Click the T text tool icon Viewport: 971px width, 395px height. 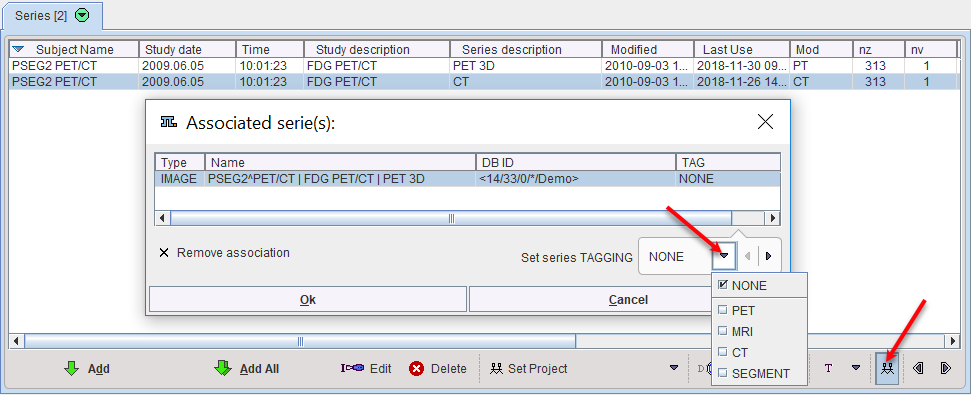coord(829,368)
